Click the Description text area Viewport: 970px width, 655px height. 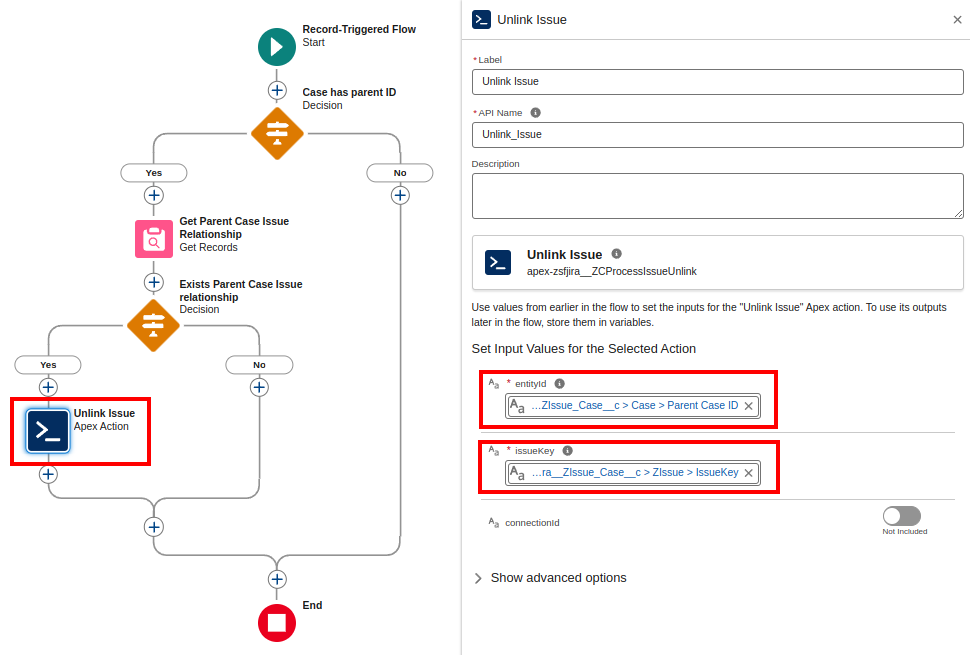[717, 195]
